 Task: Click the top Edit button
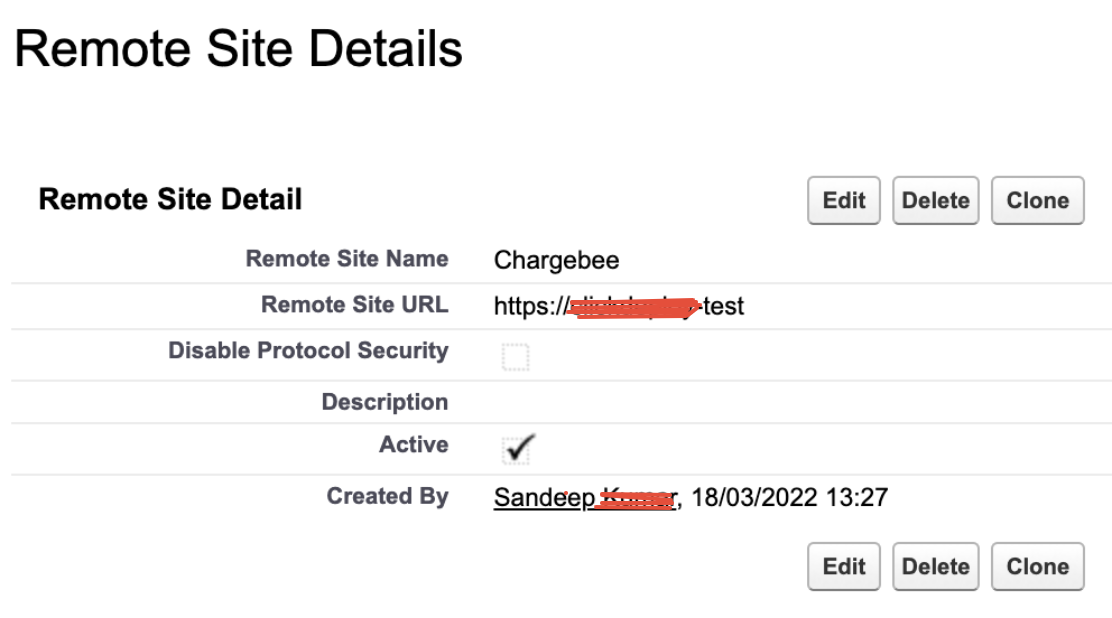pyautogui.click(x=844, y=201)
